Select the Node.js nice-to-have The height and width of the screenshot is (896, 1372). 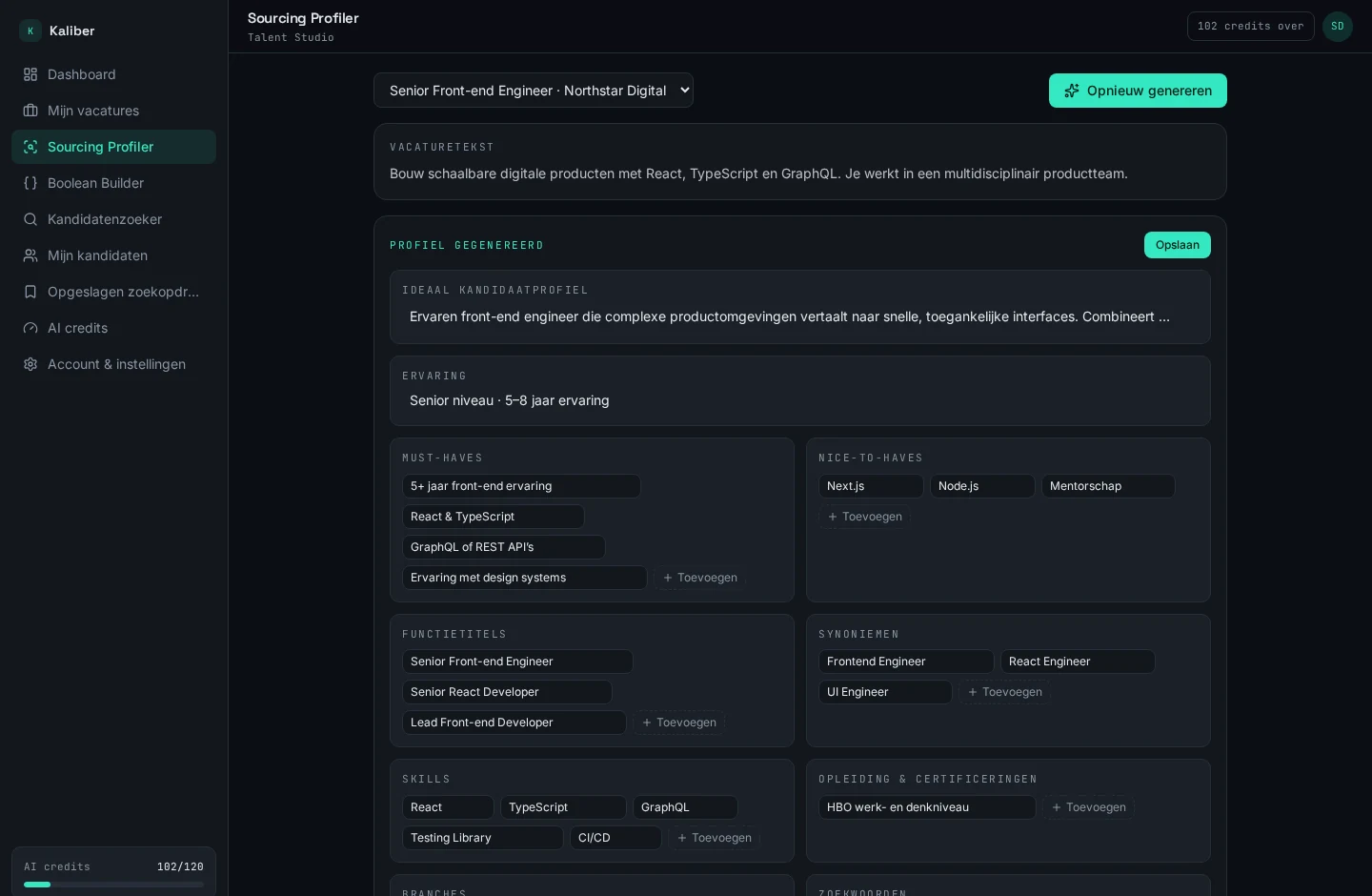click(982, 486)
